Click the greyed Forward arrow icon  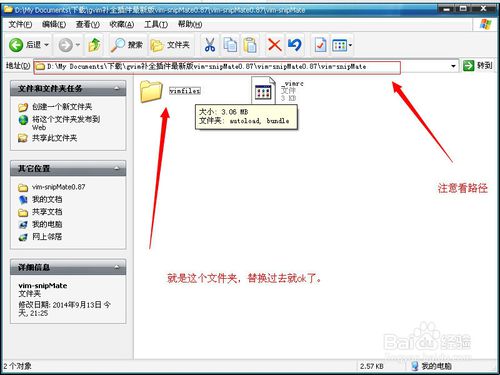(65, 45)
